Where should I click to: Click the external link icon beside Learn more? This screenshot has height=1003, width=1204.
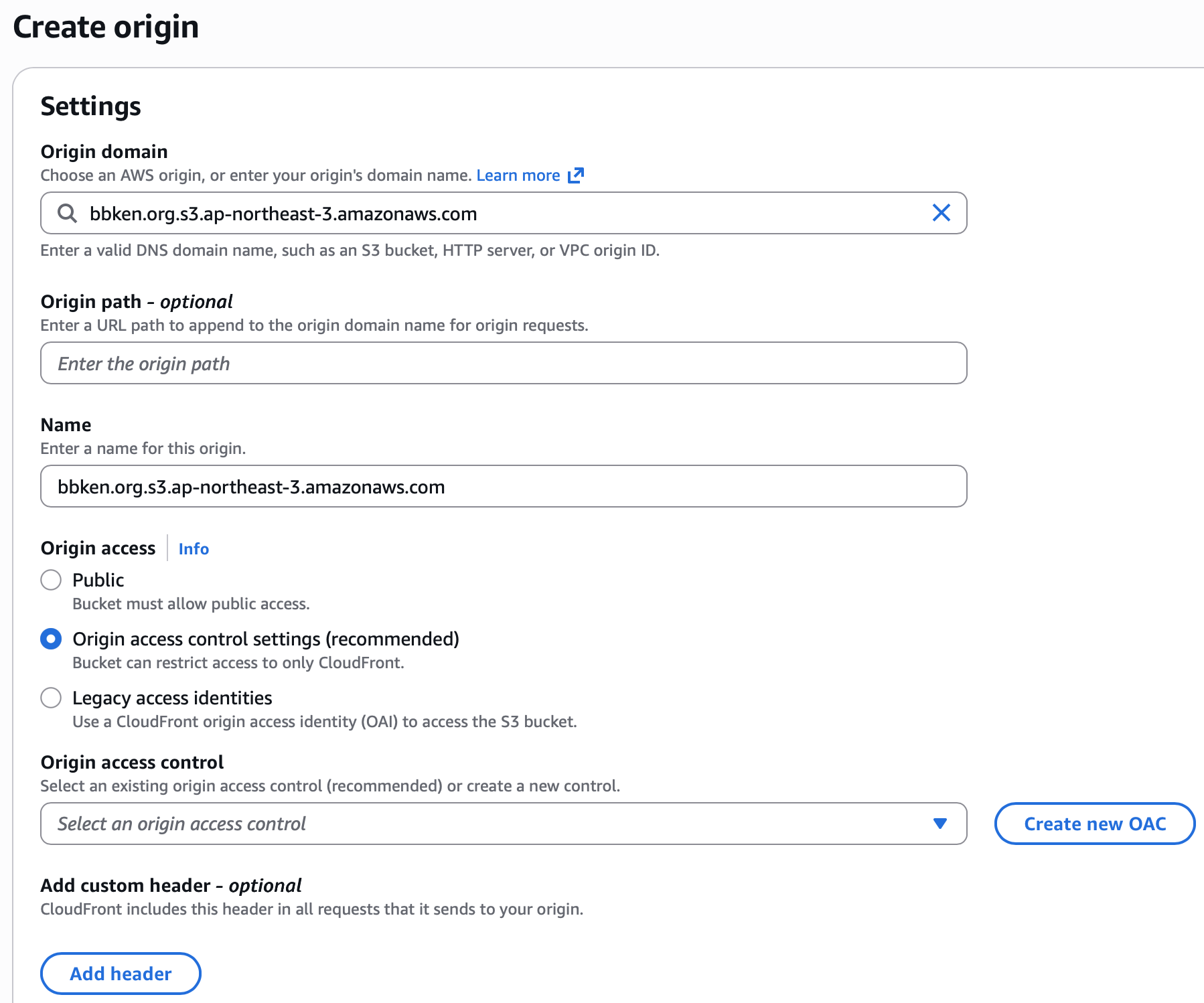576,175
